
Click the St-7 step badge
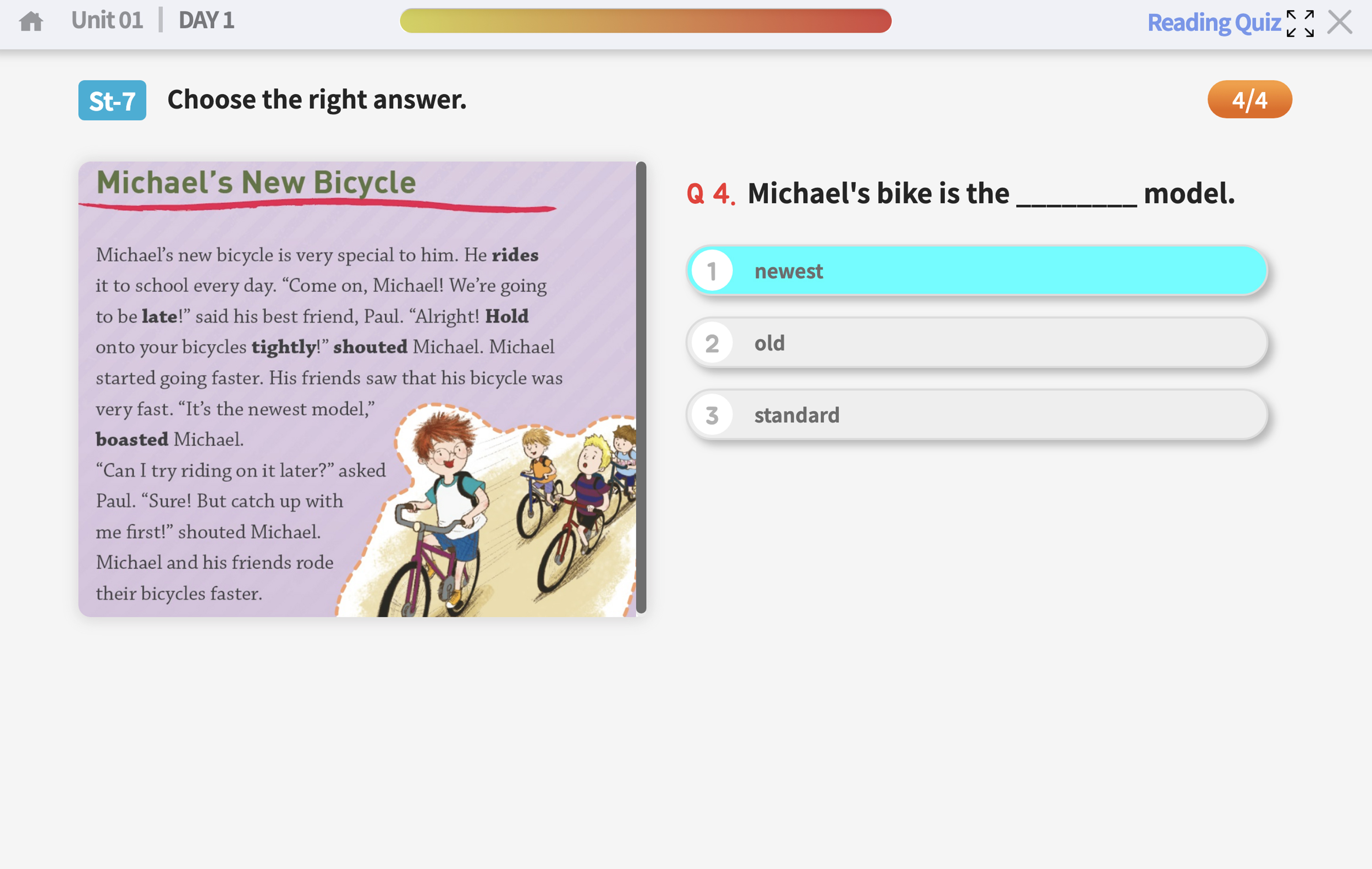112,100
